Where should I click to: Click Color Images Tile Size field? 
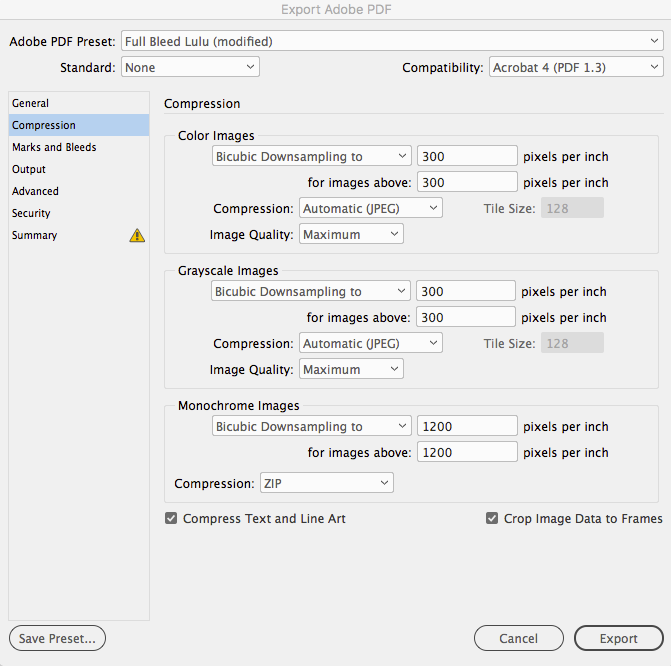click(573, 208)
